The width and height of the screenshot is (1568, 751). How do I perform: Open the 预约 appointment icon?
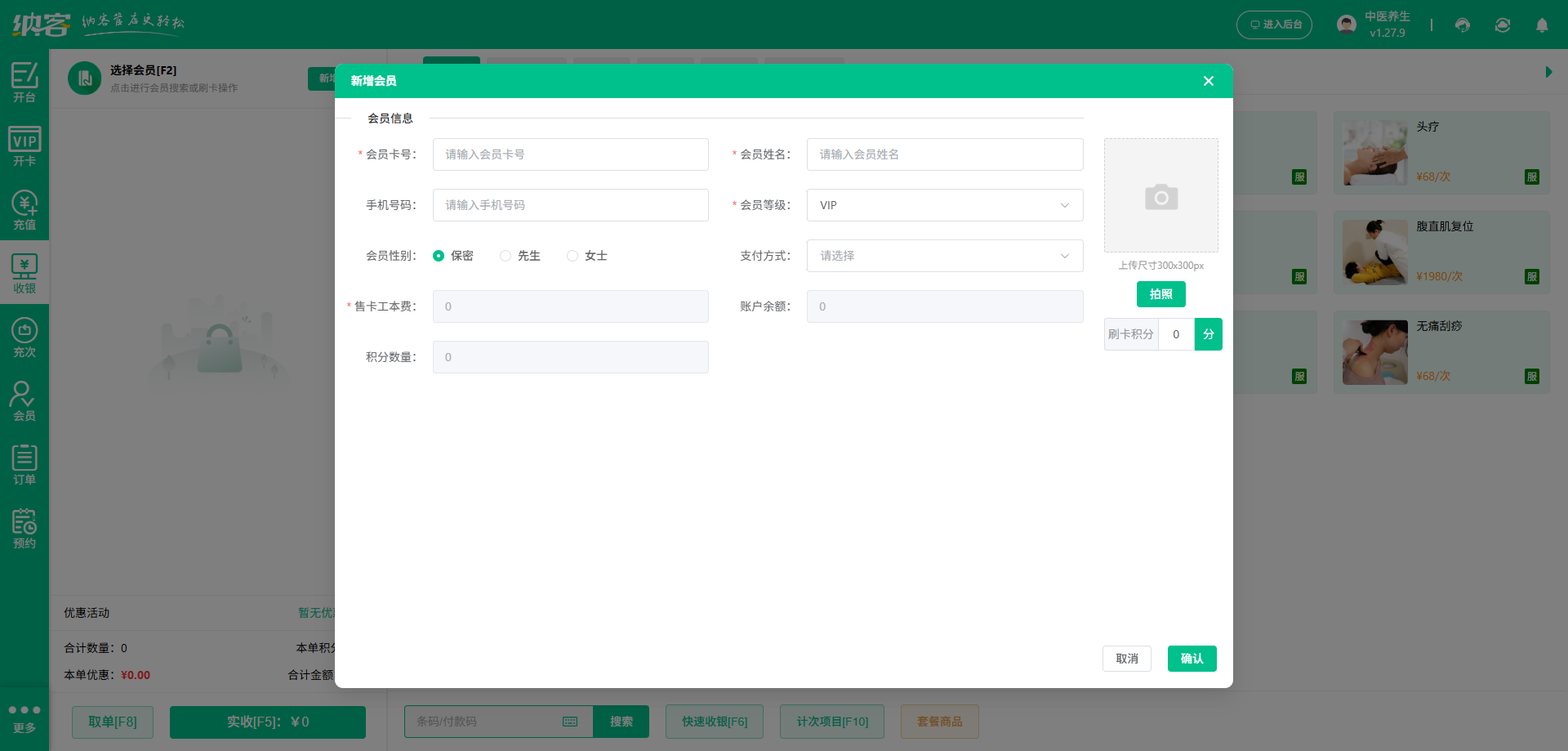coord(24,528)
